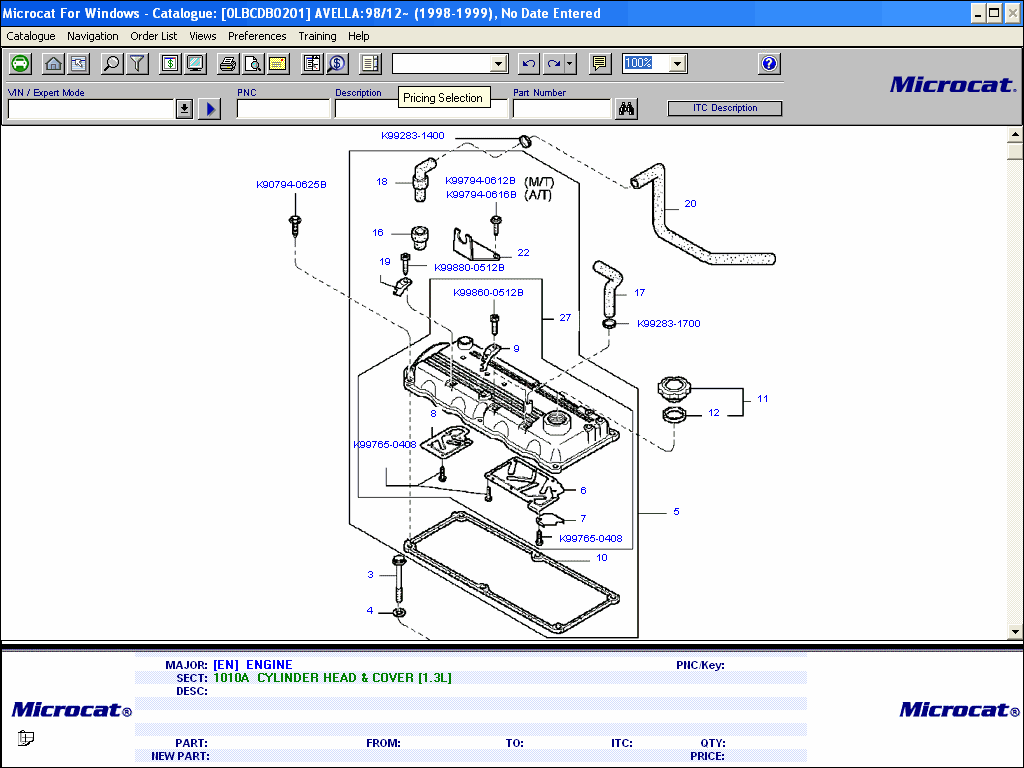
Task: Open the Preferences menu
Action: coord(257,36)
